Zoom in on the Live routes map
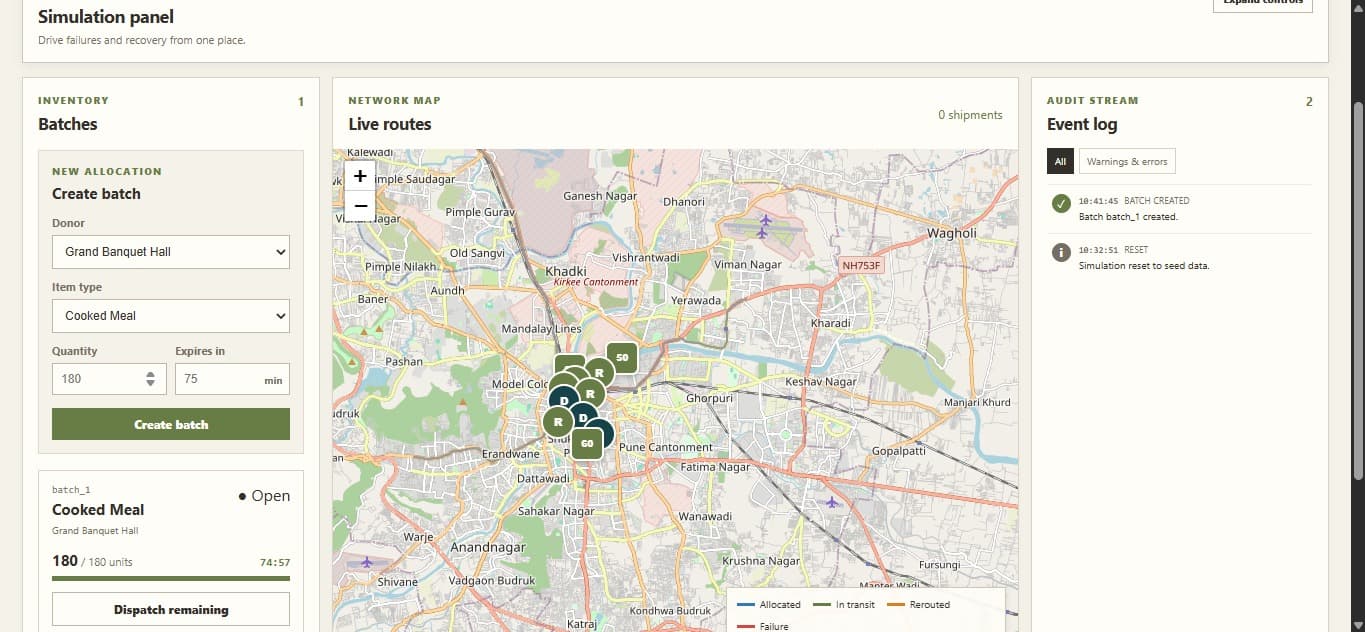This screenshot has height=632, width=1365. coord(361,176)
